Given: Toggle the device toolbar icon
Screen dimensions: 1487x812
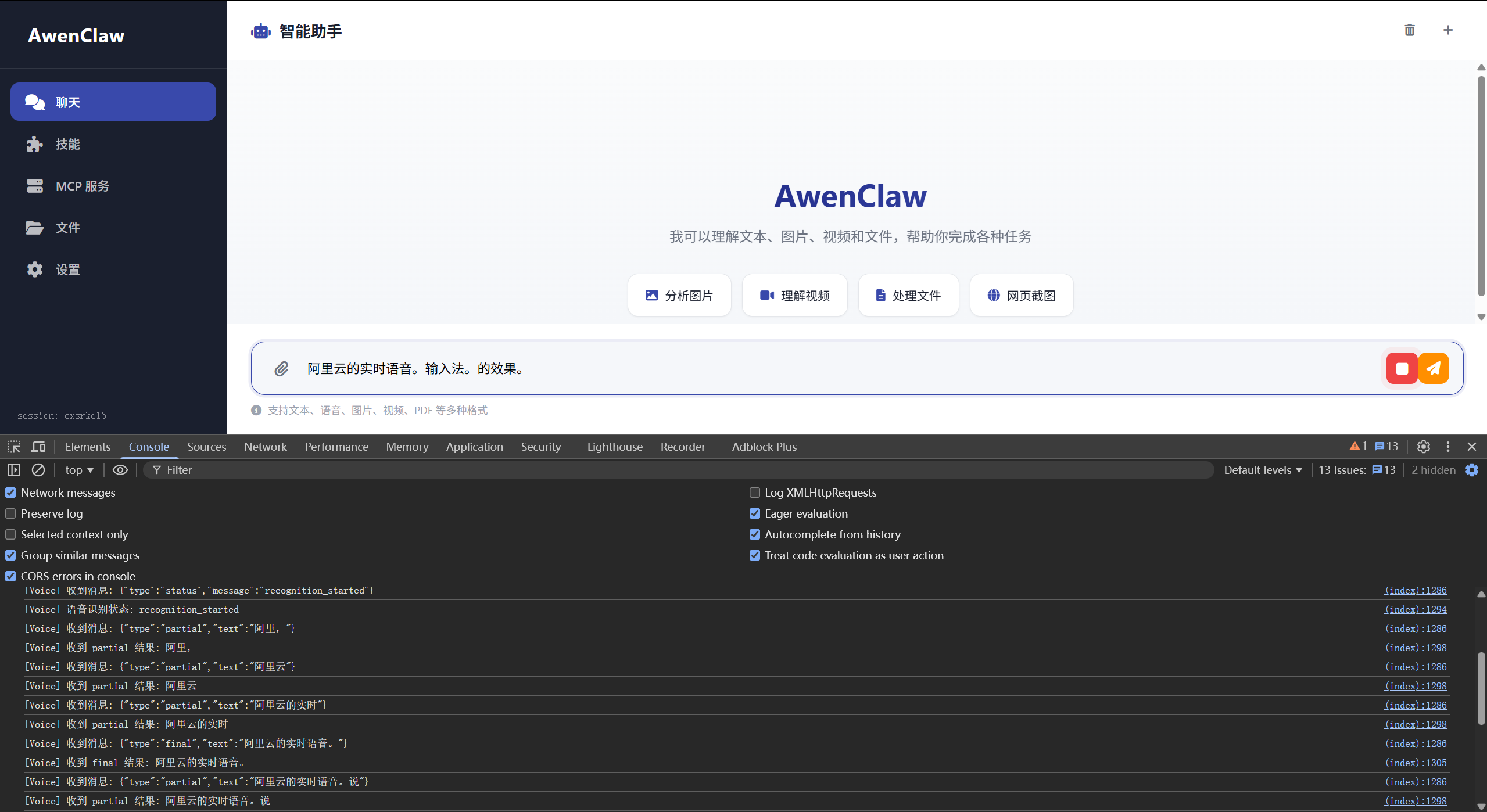Looking at the screenshot, I should [x=38, y=447].
